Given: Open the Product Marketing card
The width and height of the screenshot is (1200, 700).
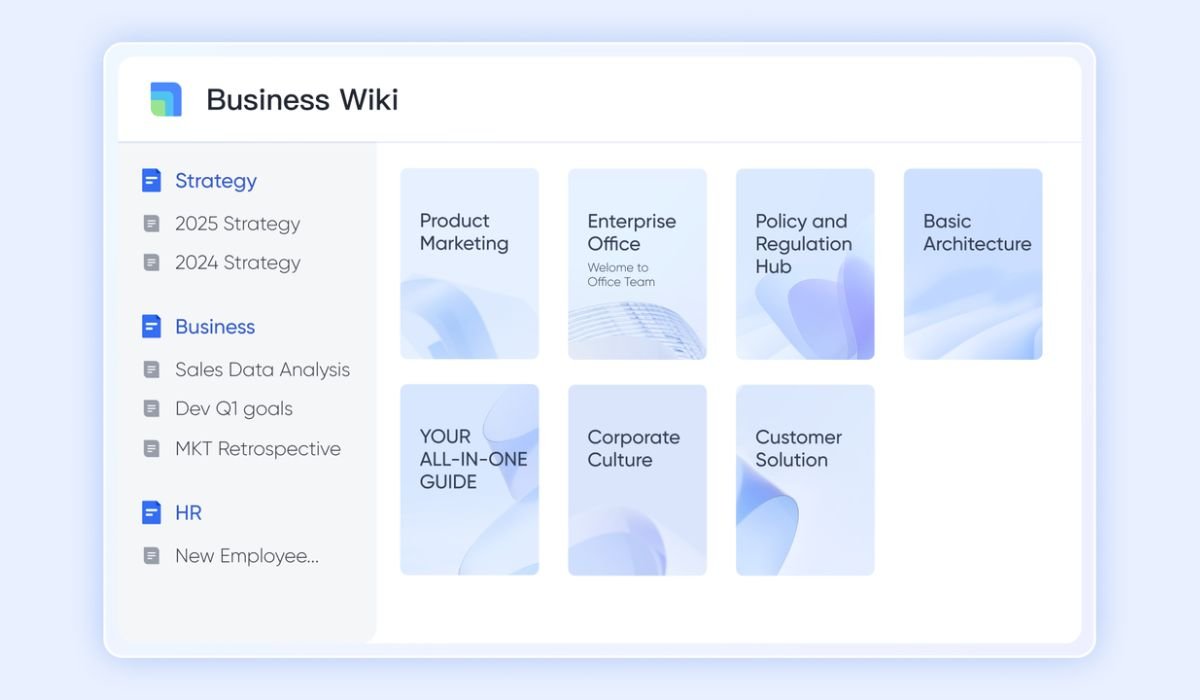Looking at the screenshot, I should 469,264.
